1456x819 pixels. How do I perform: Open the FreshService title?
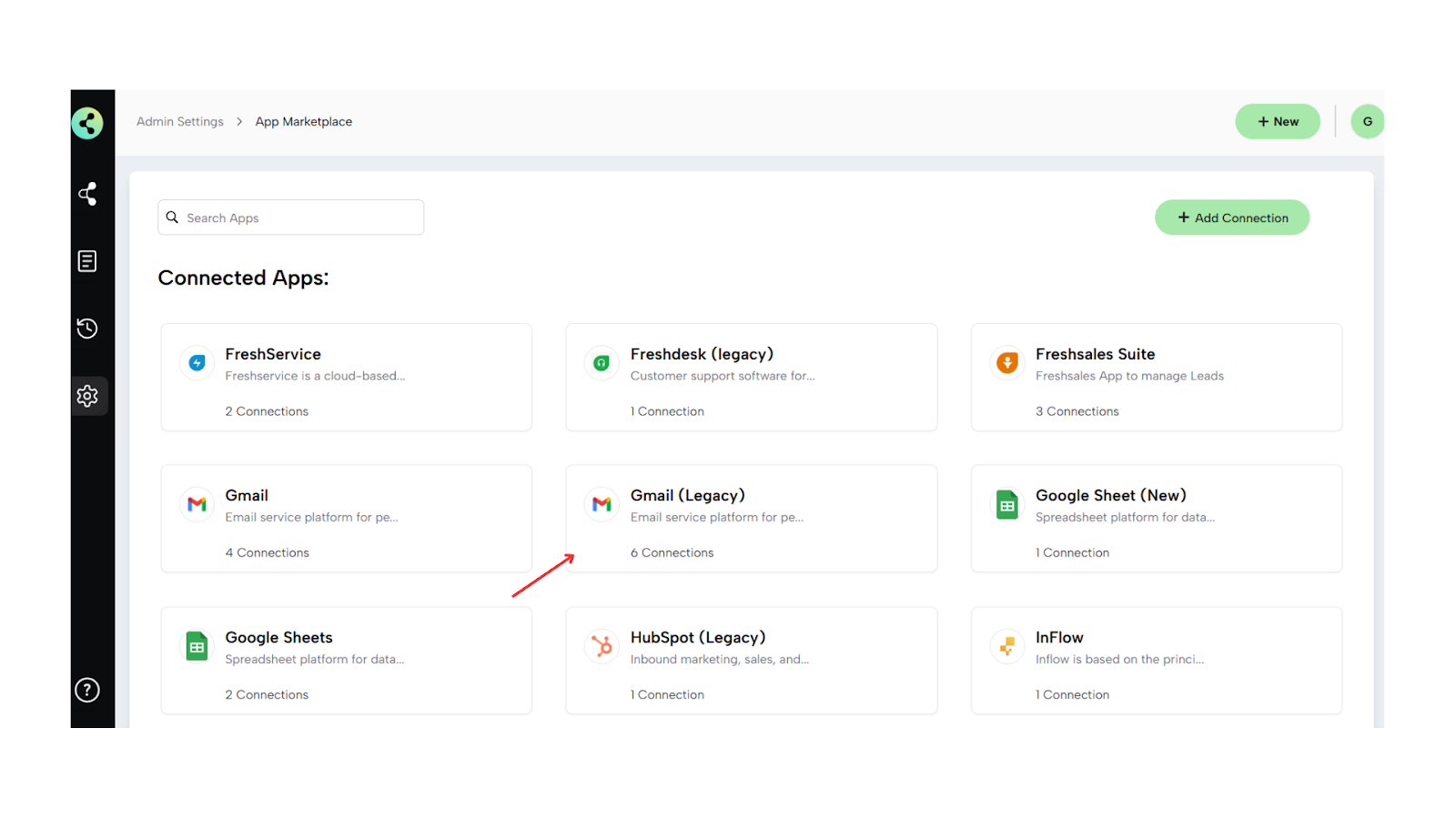[273, 354]
